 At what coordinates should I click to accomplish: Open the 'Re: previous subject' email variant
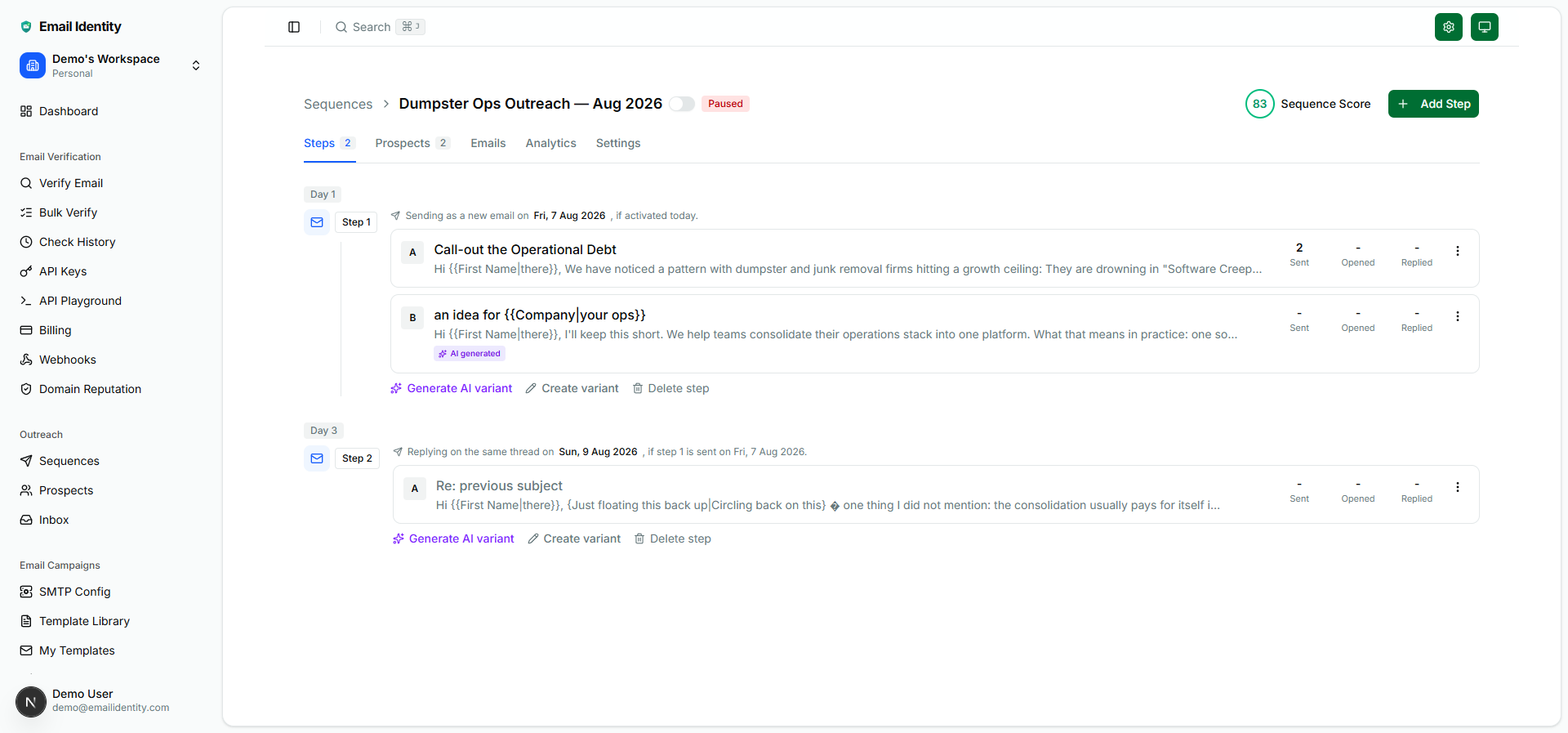(x=936, y=494)
